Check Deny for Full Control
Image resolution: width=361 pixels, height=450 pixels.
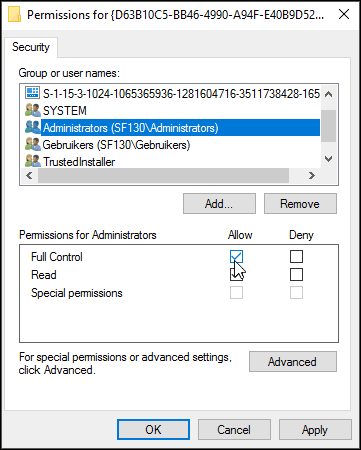pyautogui.click(x=296, y=257)
